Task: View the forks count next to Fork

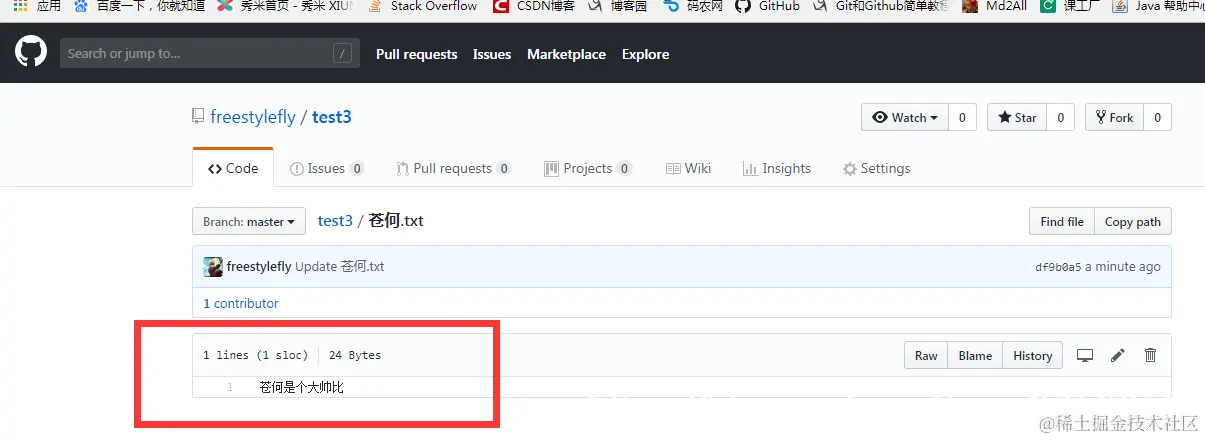Action: [x=1157, y=117]
